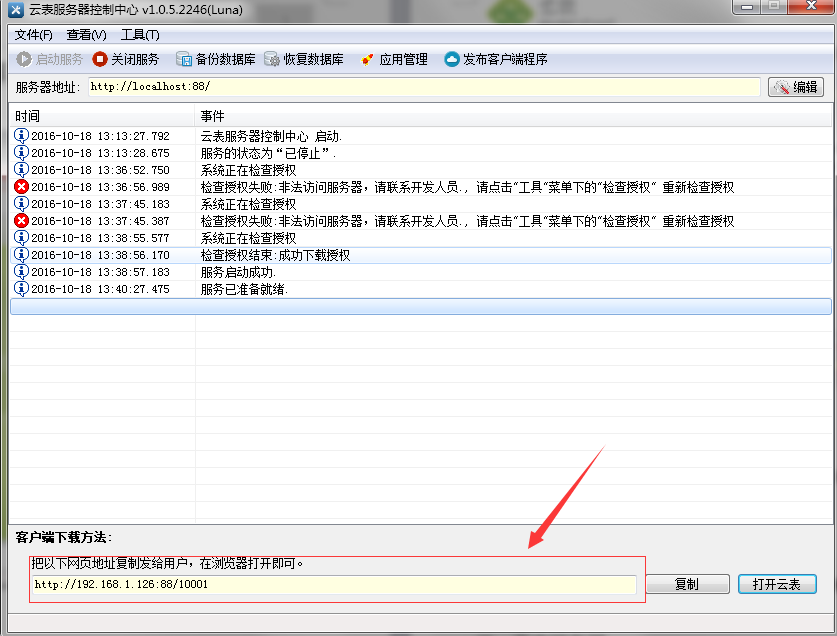Select event 检查授权失败 at 13:36:56
Image resolution: width=837 pixels, height=636 pixels.
tap(467, 187)
